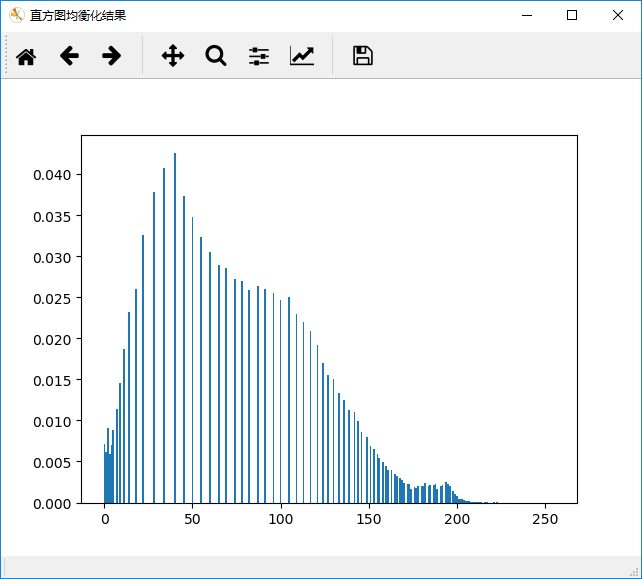
Task: Click the y-axis label 0.015
Action: [x=52, y=380]
